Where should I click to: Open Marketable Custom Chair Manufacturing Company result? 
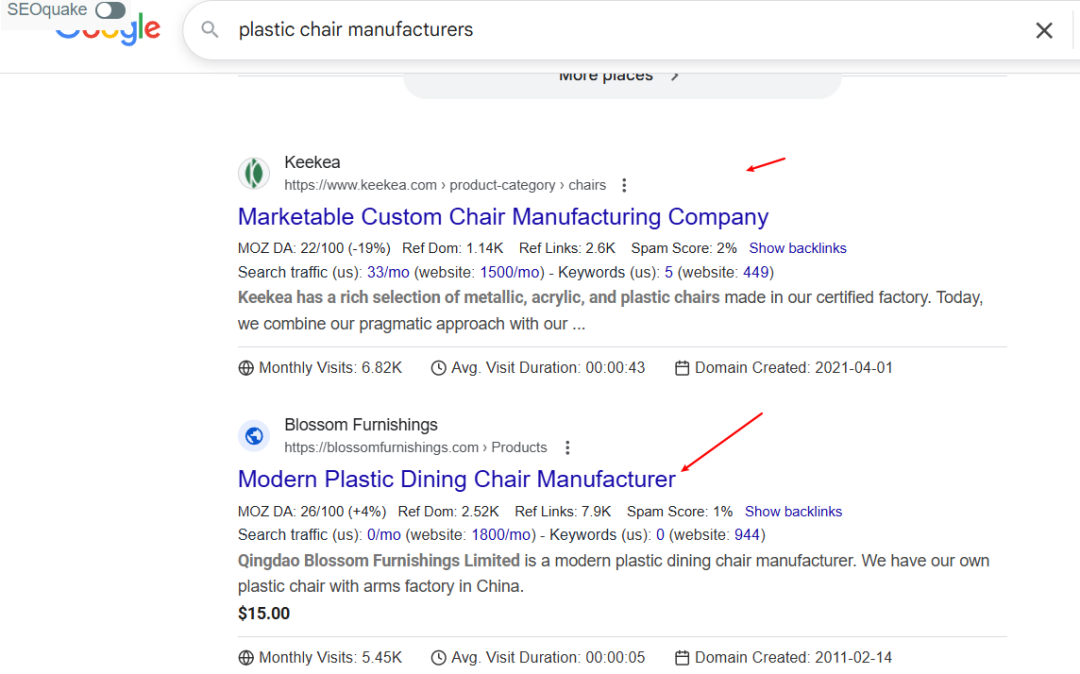503,217
